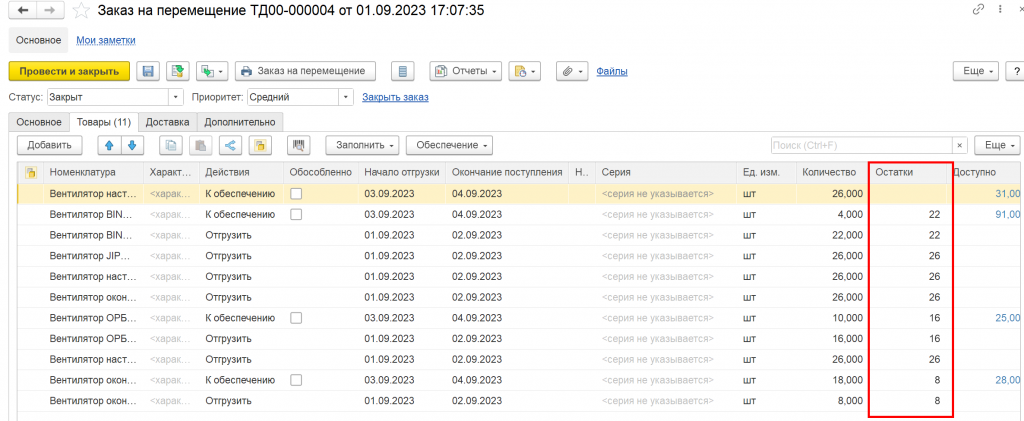Select the top Основное section above toolbar
Viewport: 1024px width, 421px height.
coord(39,40)
